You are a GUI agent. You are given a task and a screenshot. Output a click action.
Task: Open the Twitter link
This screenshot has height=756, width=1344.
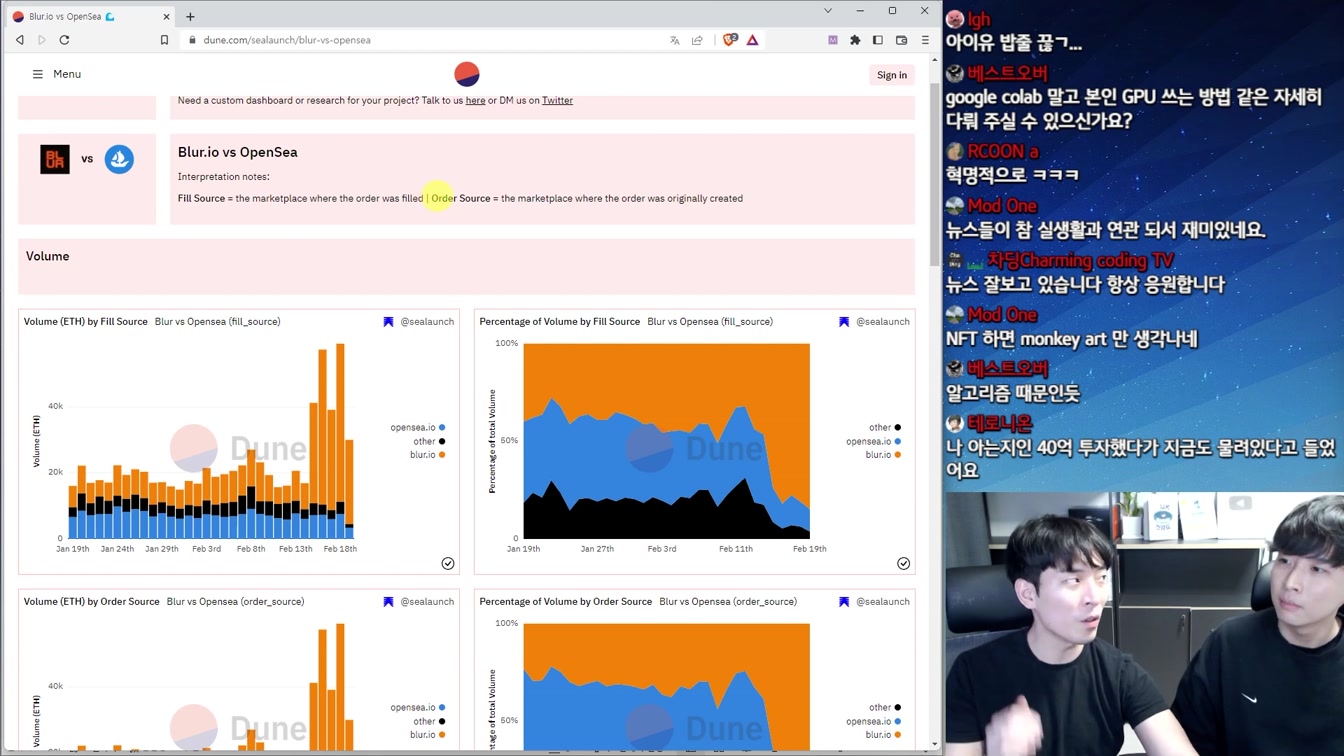(557, 100)
